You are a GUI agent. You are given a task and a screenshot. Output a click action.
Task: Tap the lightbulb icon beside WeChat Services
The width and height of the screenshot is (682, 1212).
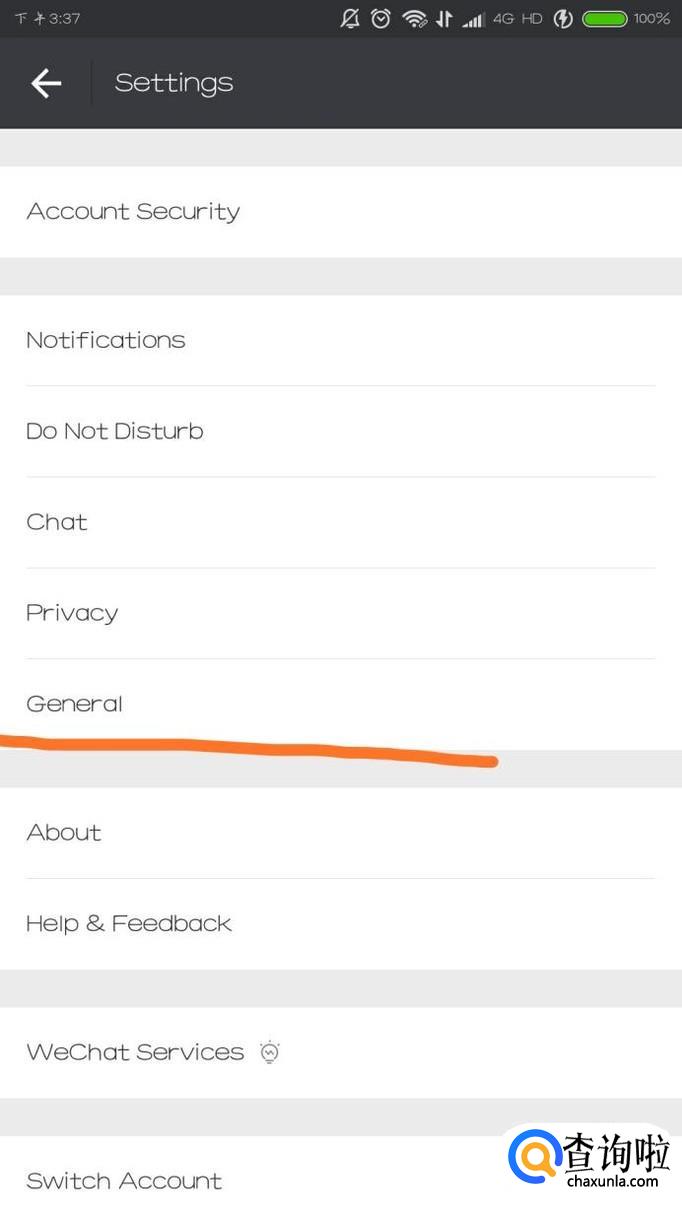coord(269,1052)
